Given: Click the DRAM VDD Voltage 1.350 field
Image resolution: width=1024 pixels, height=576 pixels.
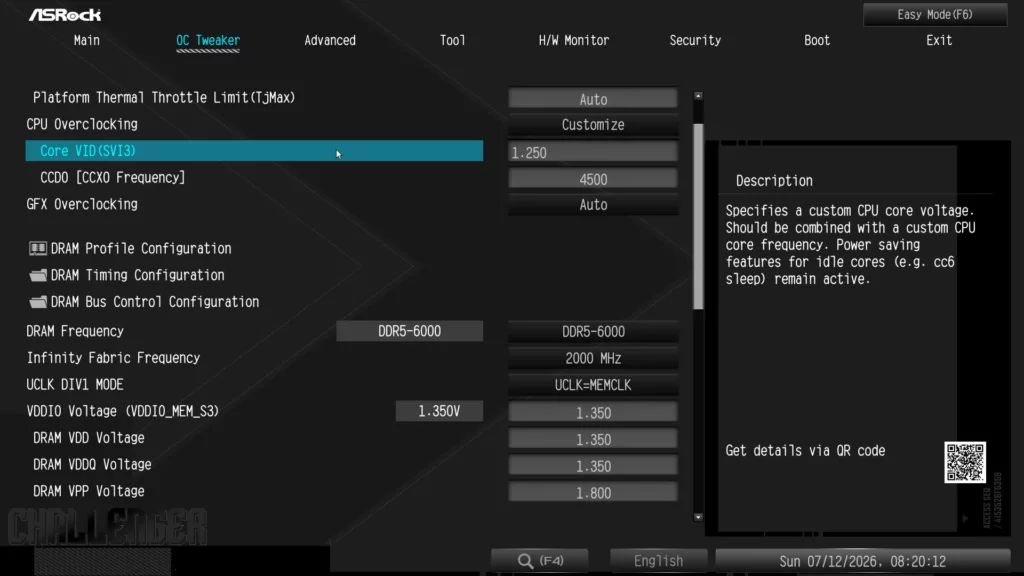Looking at the screenshot, I should (593, 440).
